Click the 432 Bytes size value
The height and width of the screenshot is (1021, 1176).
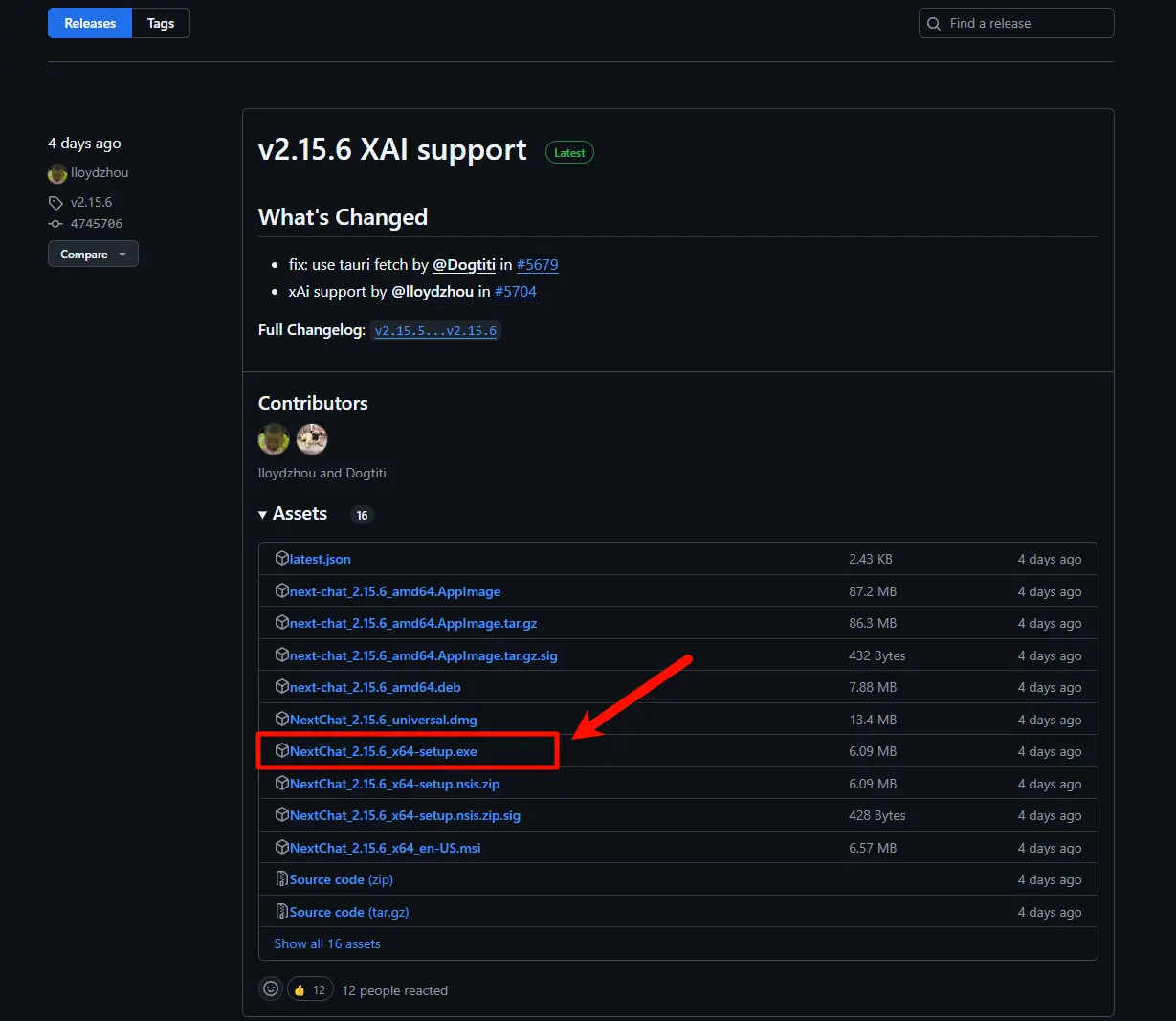coord(877,655)
